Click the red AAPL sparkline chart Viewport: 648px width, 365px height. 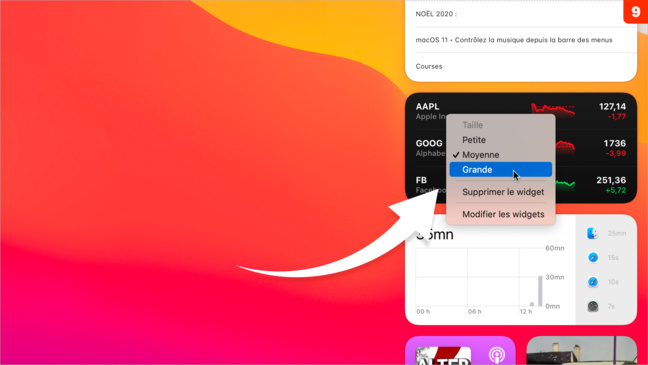553,110
